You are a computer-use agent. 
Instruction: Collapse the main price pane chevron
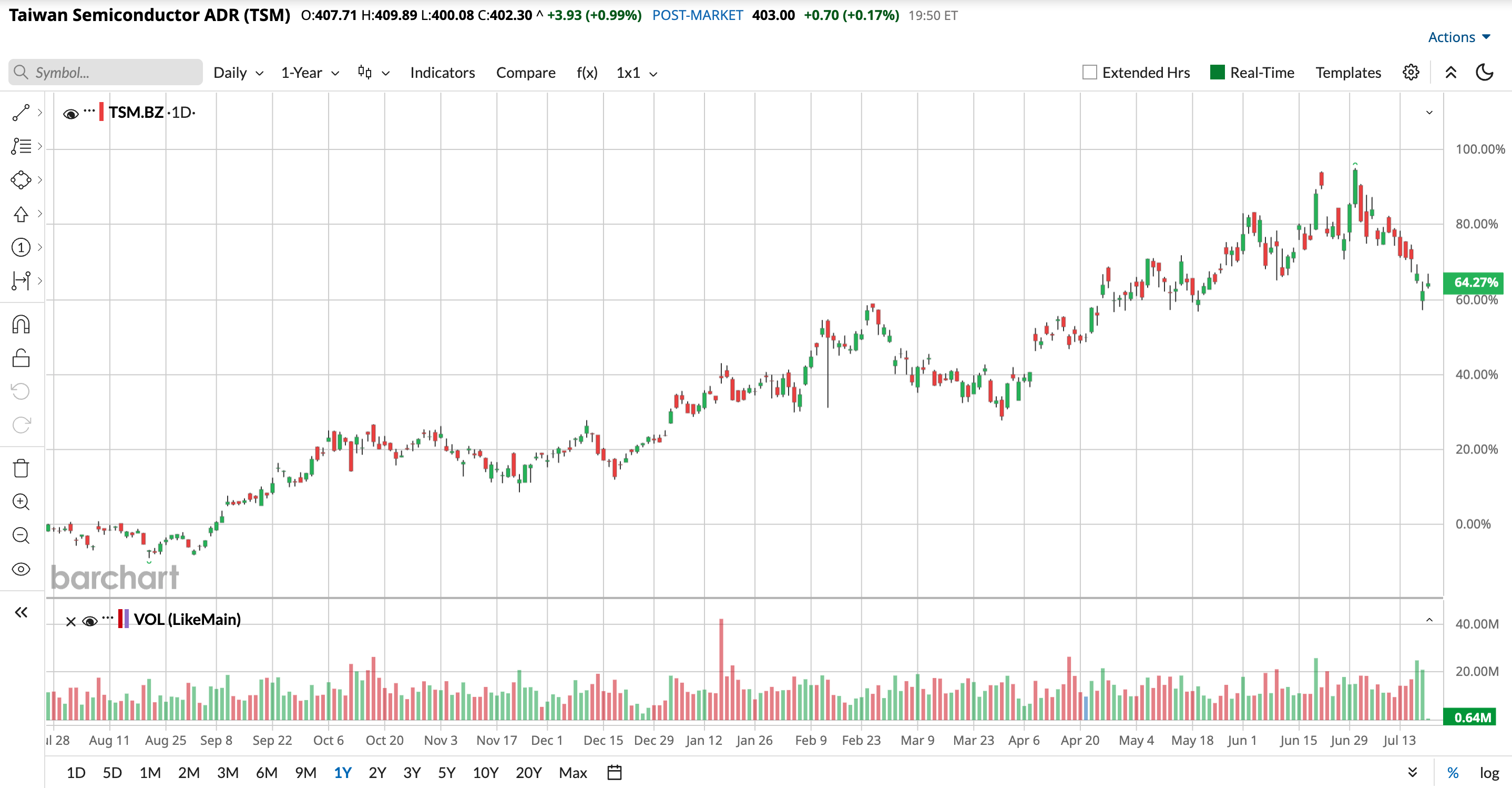(x=1429, y=112)
